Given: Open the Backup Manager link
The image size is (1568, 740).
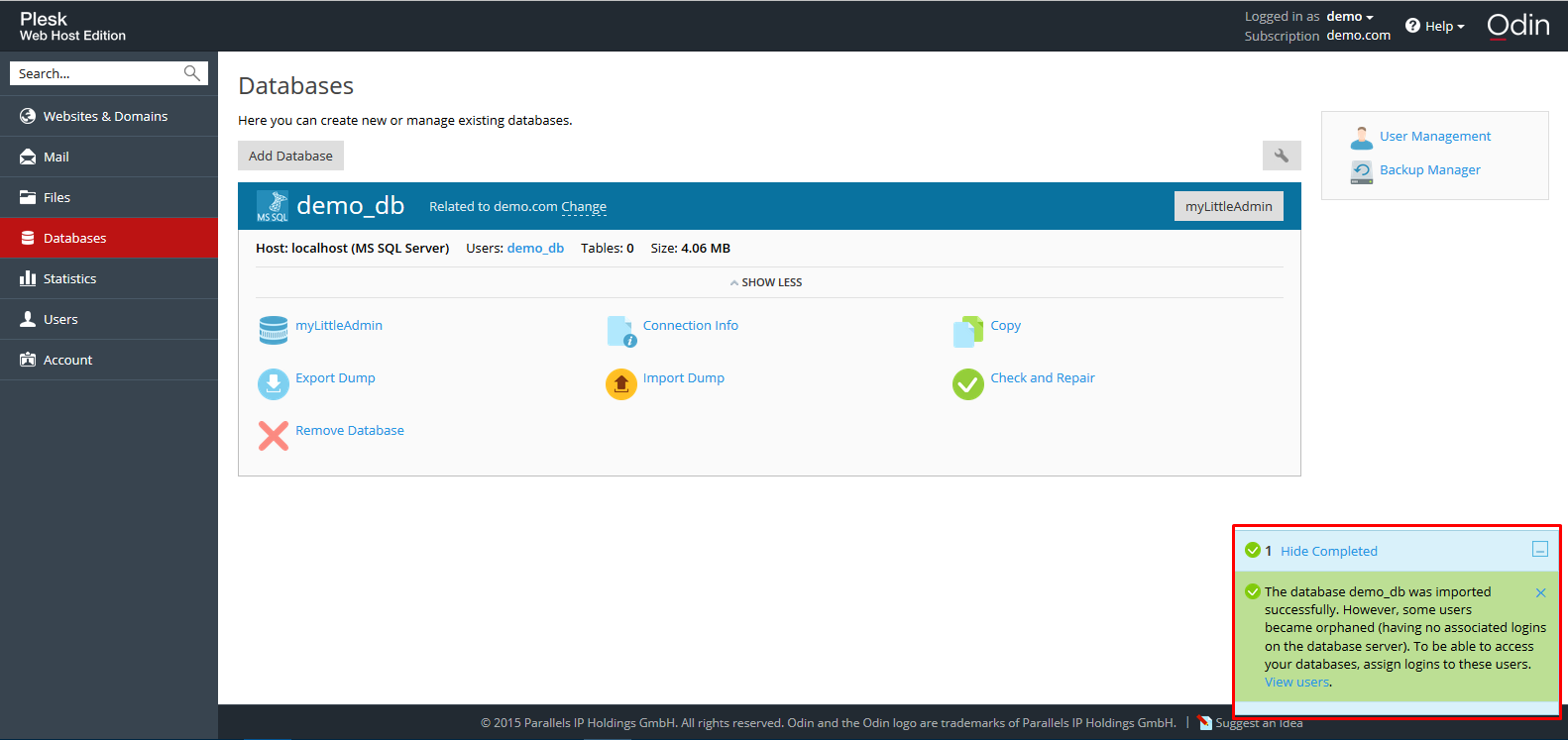Looking at the screenshot, I should tap(1430, 169).
